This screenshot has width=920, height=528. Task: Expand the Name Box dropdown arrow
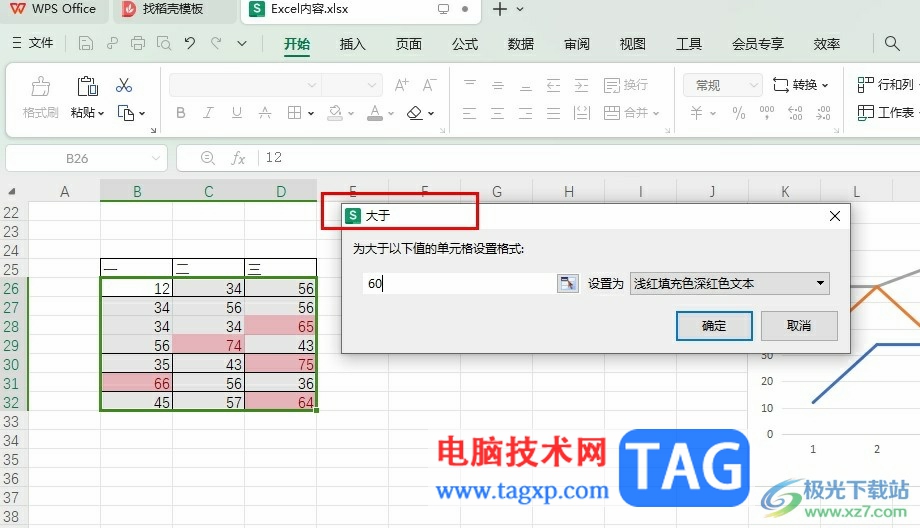pyautogui.click(x=155, y=158)
